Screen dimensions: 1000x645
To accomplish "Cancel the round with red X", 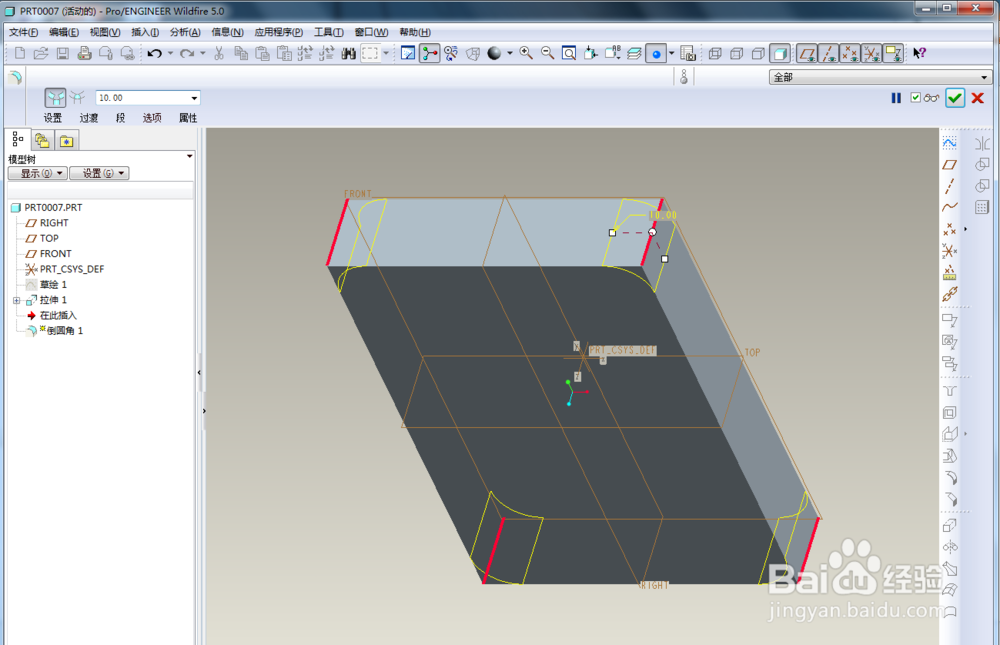I will [978, 98].
